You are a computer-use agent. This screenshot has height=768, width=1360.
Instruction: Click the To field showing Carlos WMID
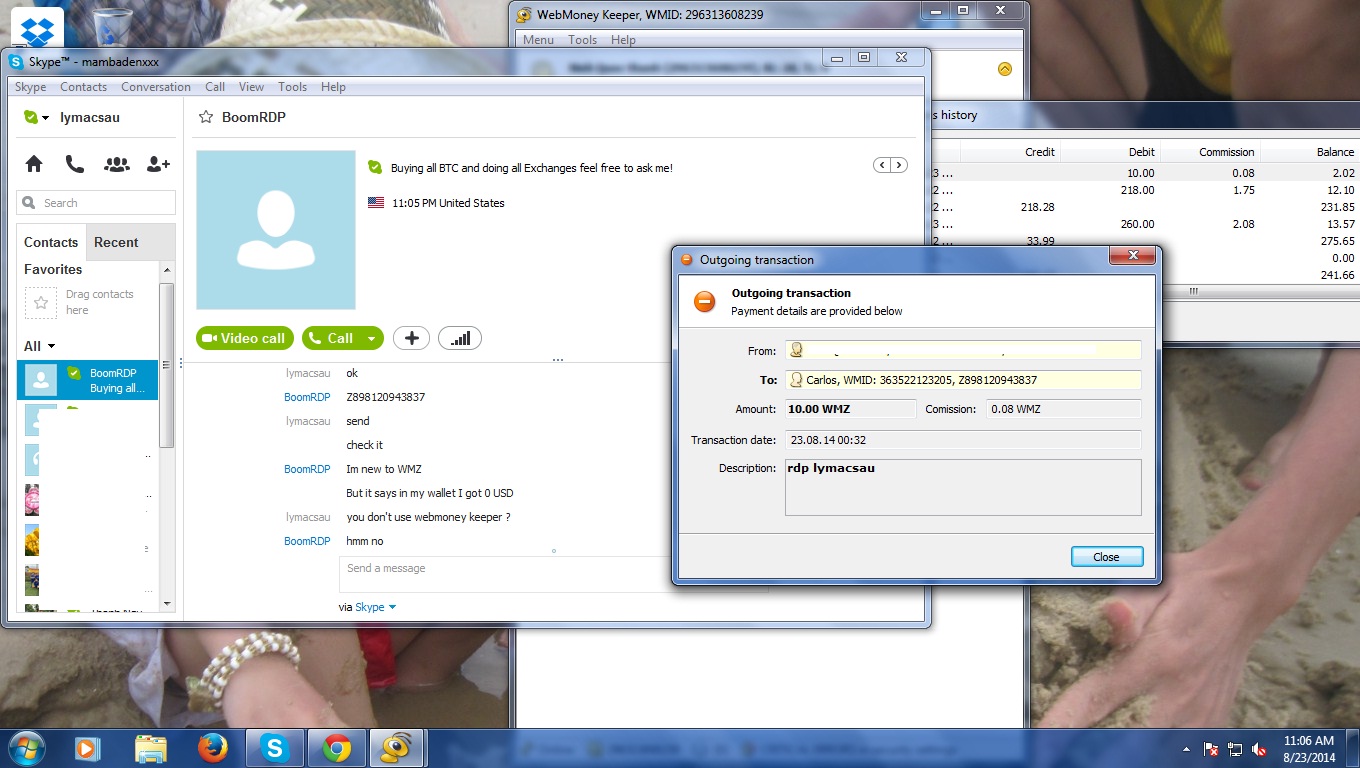pyautogui.click(x=963, y=380)
